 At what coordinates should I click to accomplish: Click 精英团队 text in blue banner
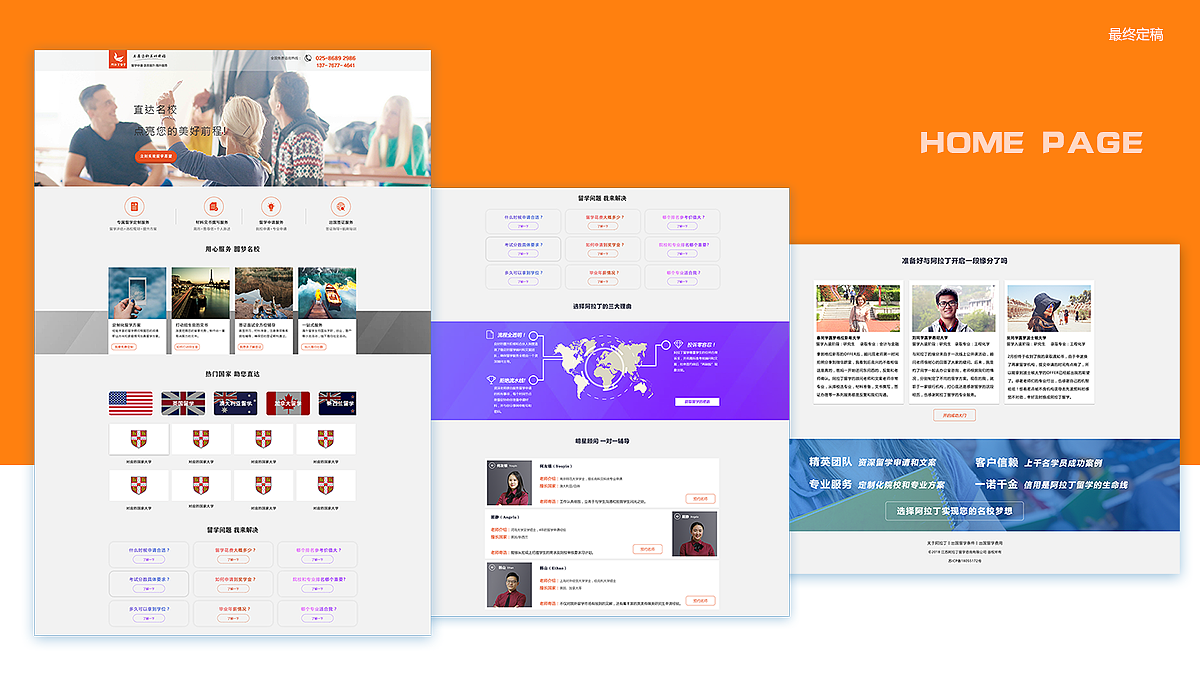pyautogui.click(x=830, y=462)
